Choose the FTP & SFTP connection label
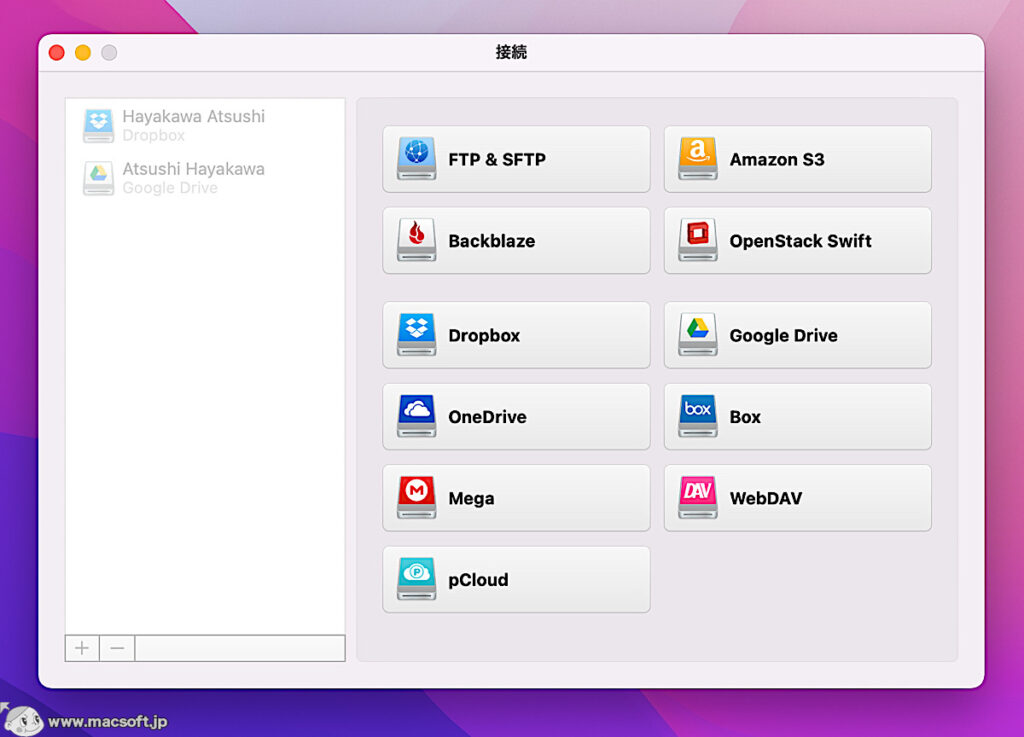 [497, 160]
